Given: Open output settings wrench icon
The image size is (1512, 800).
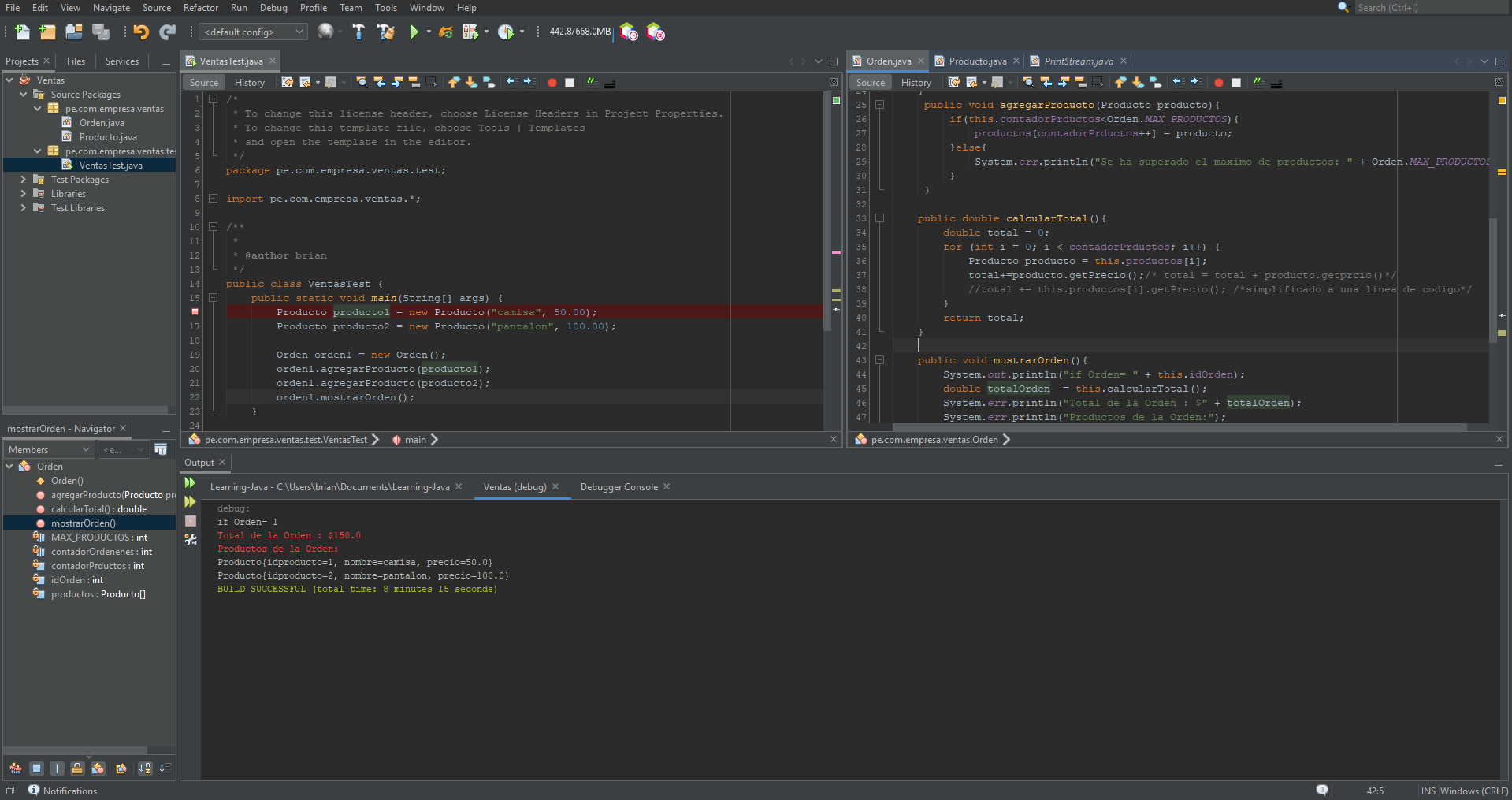Looking at the screenshot, I should click(x=190, y=540).
